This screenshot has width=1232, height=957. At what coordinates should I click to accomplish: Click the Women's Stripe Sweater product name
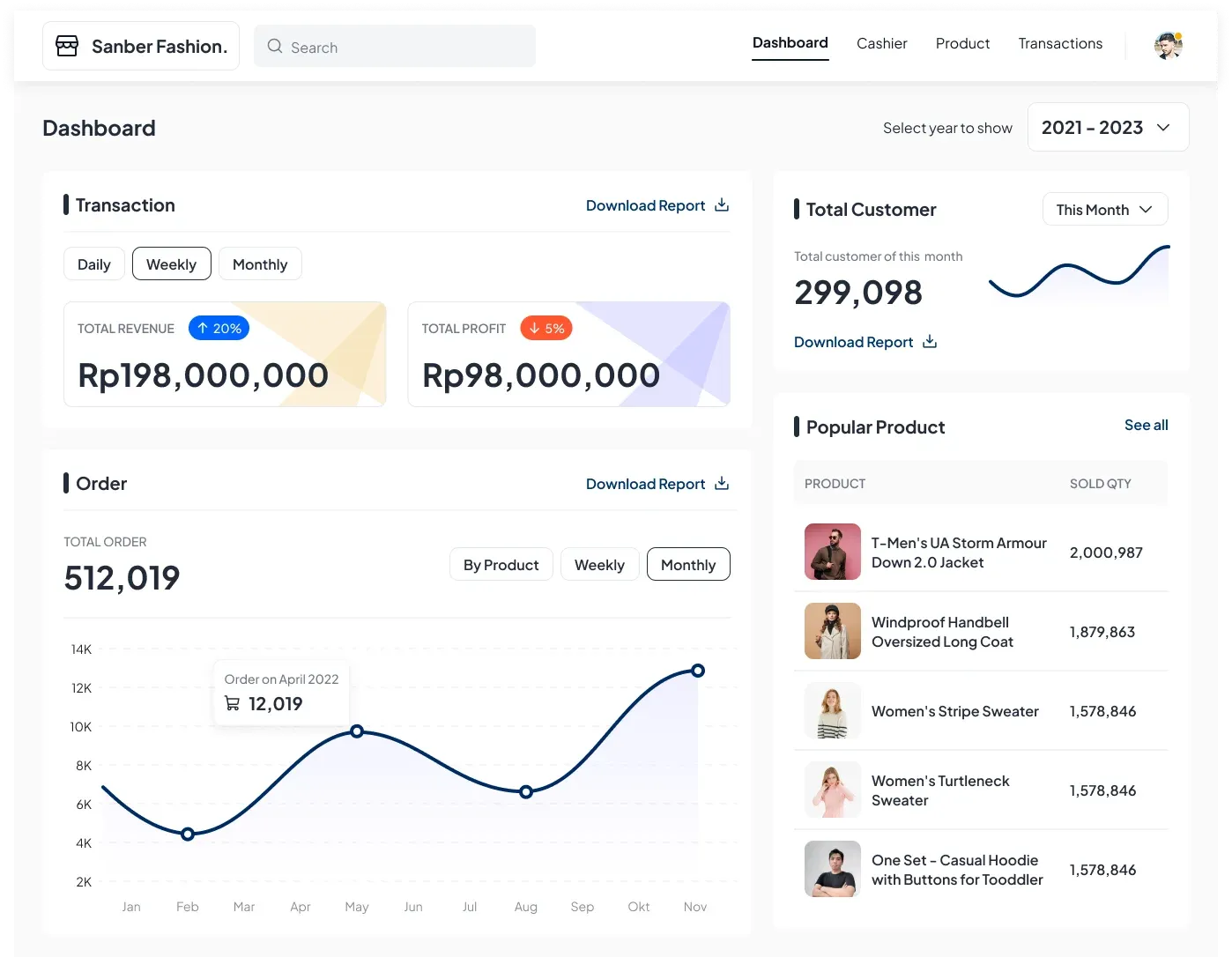[x=955, y=711]
